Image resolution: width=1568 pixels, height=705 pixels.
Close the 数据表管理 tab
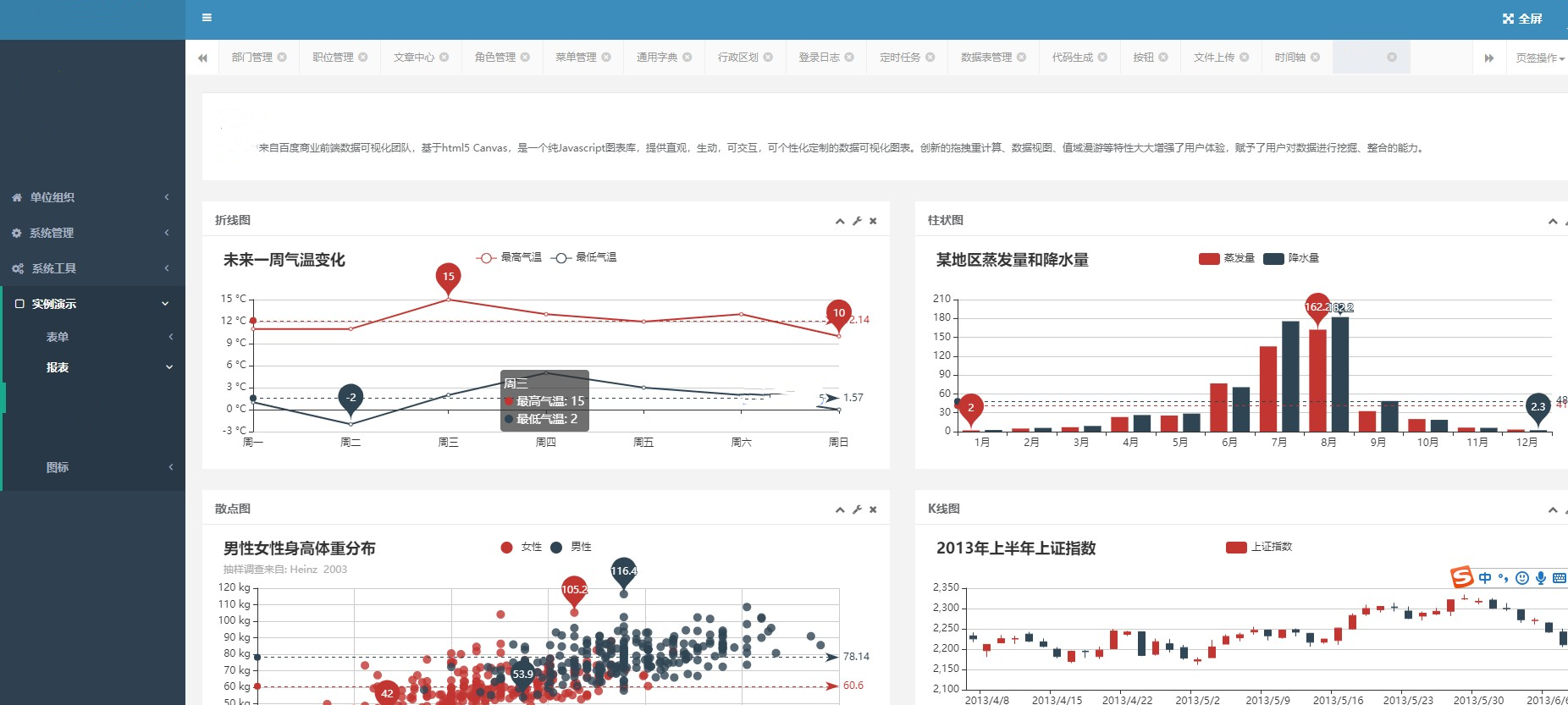click(x=1022, y=58)
